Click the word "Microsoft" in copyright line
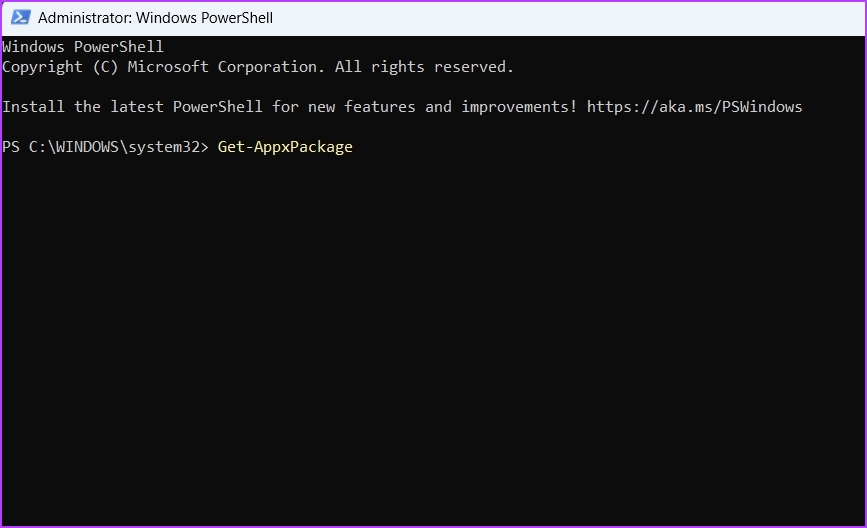Image resolution: width=867 pixels, height=528 pixels. click(x=168, y=67)
